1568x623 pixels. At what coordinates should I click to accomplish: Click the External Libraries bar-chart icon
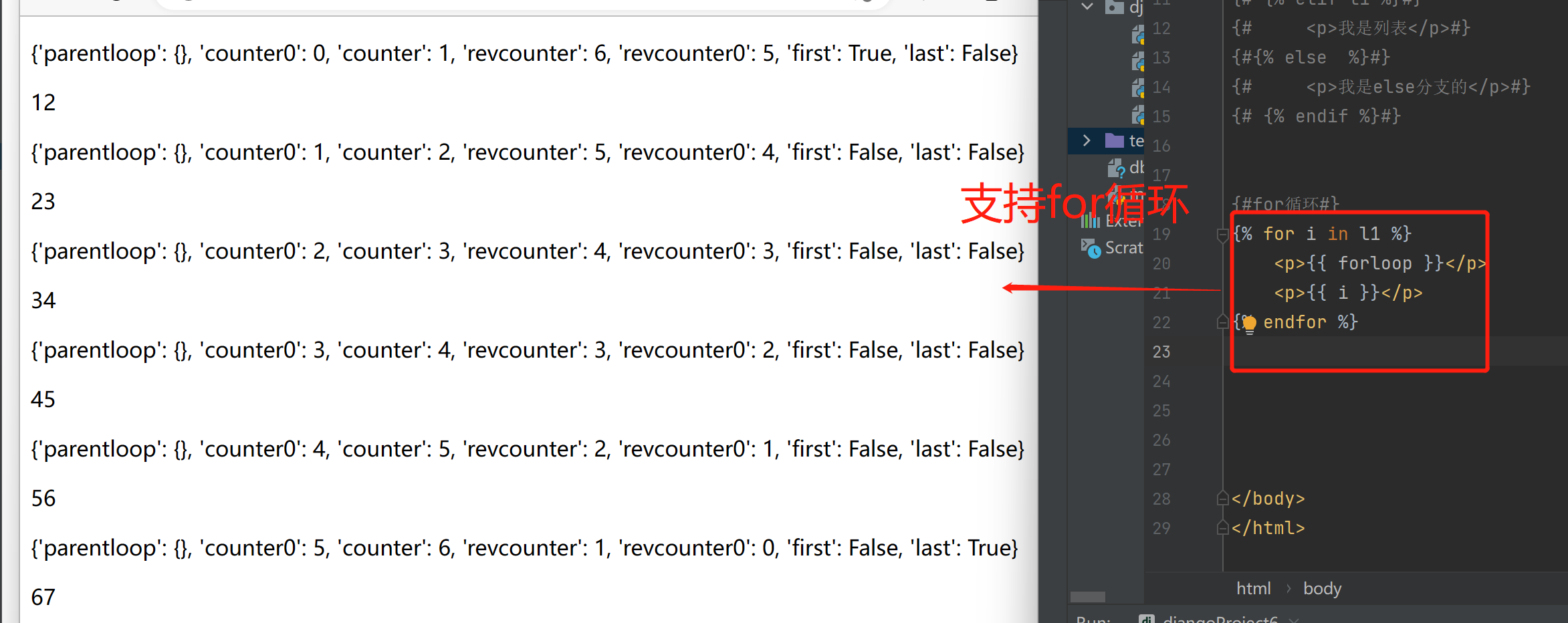point(1091,220)
